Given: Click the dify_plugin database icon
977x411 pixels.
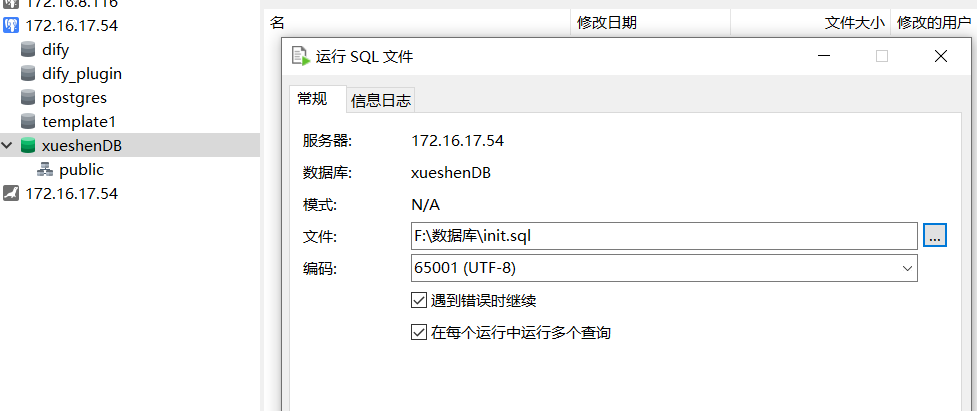Looking at the screenshot, I should click(x=29, y=73).
